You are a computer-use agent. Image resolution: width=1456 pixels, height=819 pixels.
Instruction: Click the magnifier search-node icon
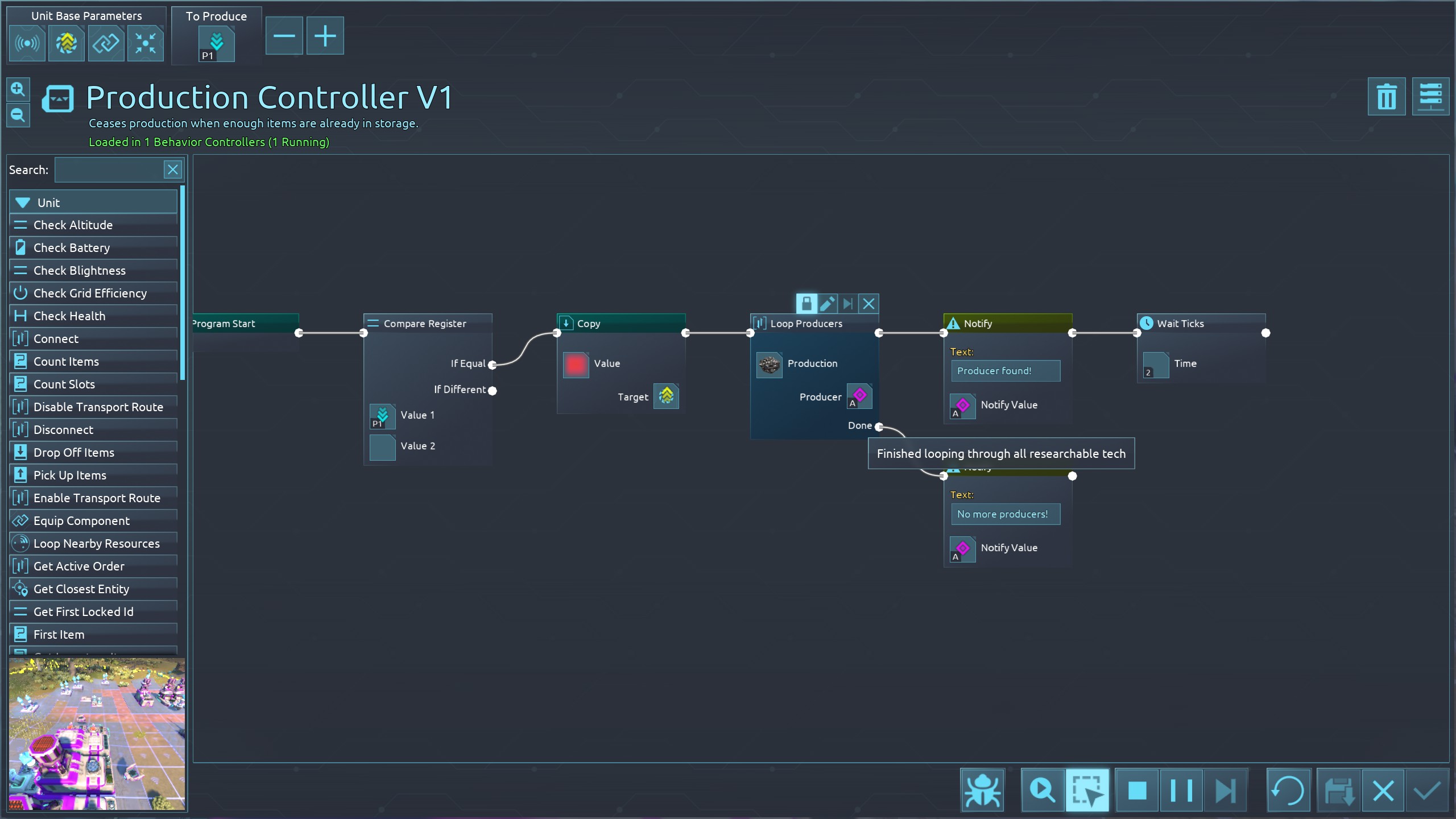tap(1043, 790)
